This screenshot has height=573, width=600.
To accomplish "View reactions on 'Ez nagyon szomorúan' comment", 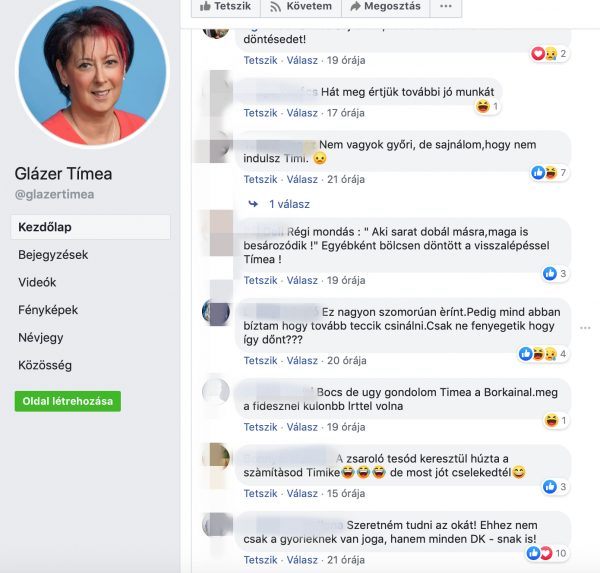I will (x=543, y=354).
